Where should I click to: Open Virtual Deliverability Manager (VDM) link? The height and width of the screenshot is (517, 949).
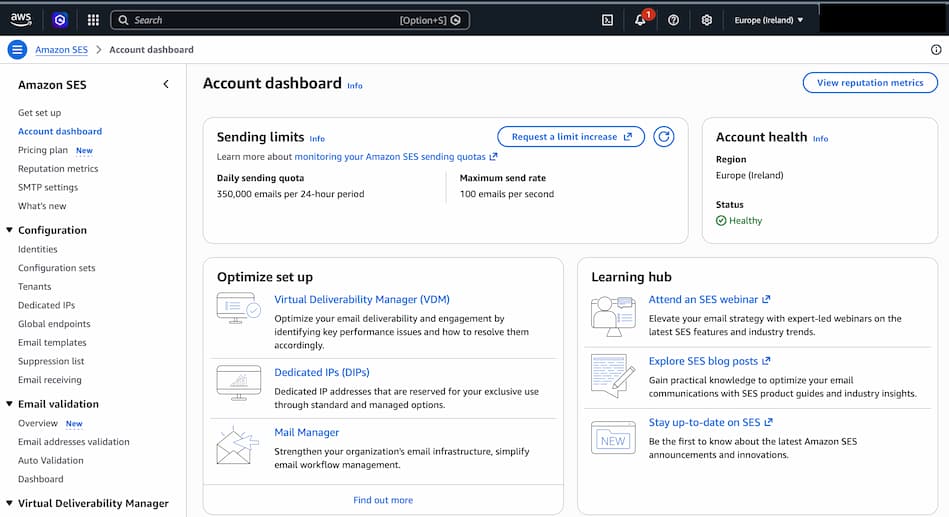coord(362,300)
